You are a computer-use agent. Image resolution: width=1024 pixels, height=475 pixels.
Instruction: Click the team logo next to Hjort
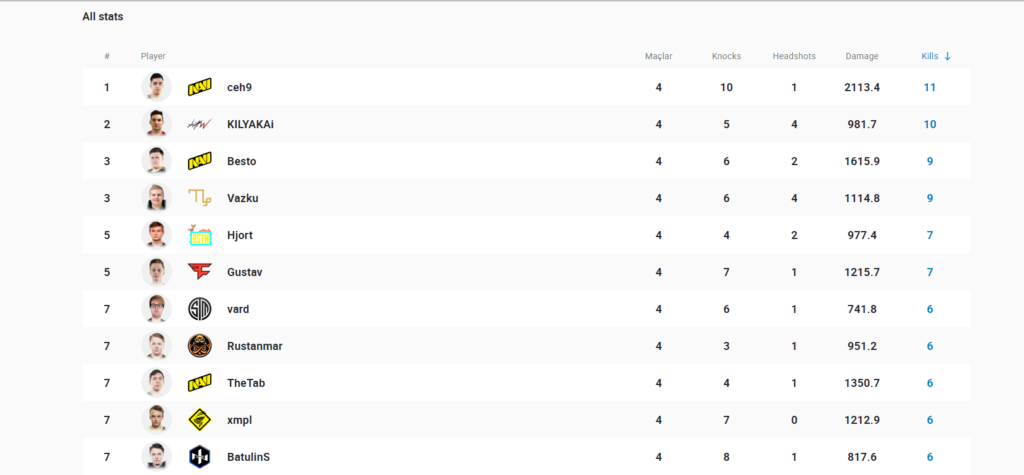point(200,235)
